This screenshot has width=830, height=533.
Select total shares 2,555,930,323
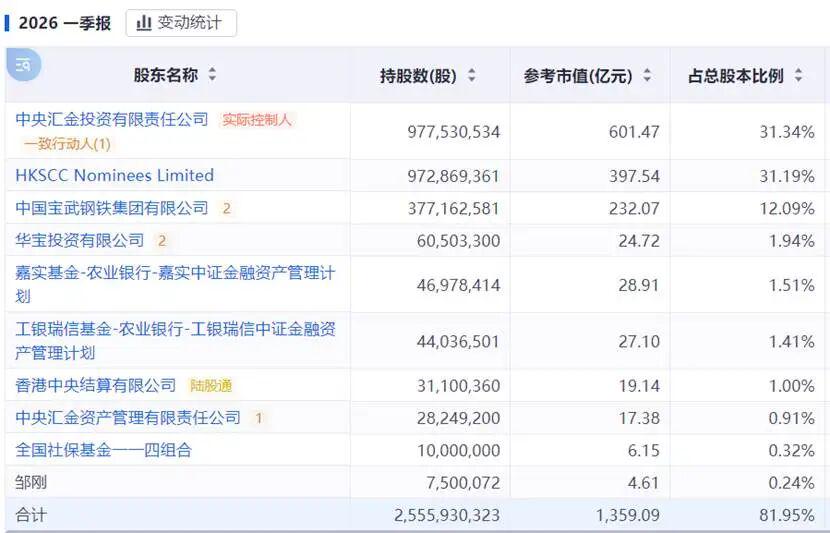click(x=447, y=515)
